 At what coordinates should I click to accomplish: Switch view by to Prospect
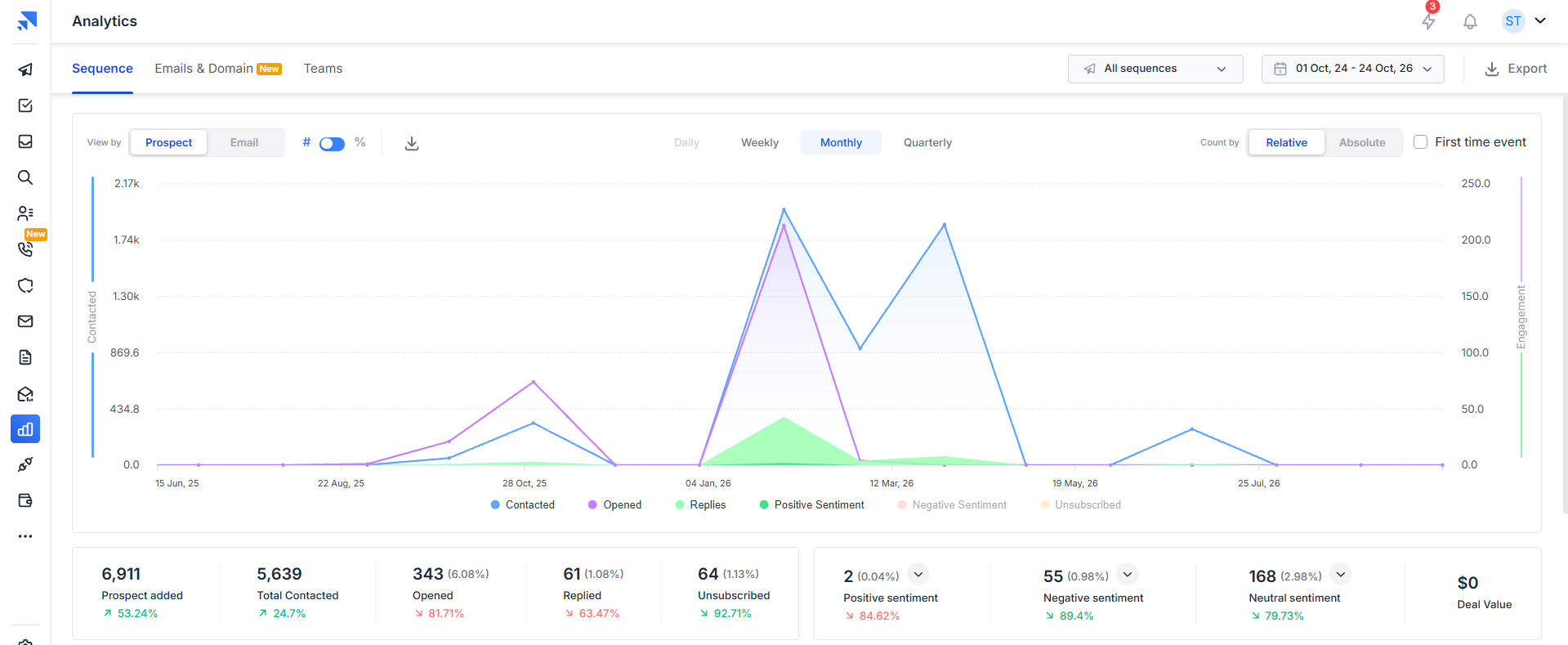[x=169, y=142]
